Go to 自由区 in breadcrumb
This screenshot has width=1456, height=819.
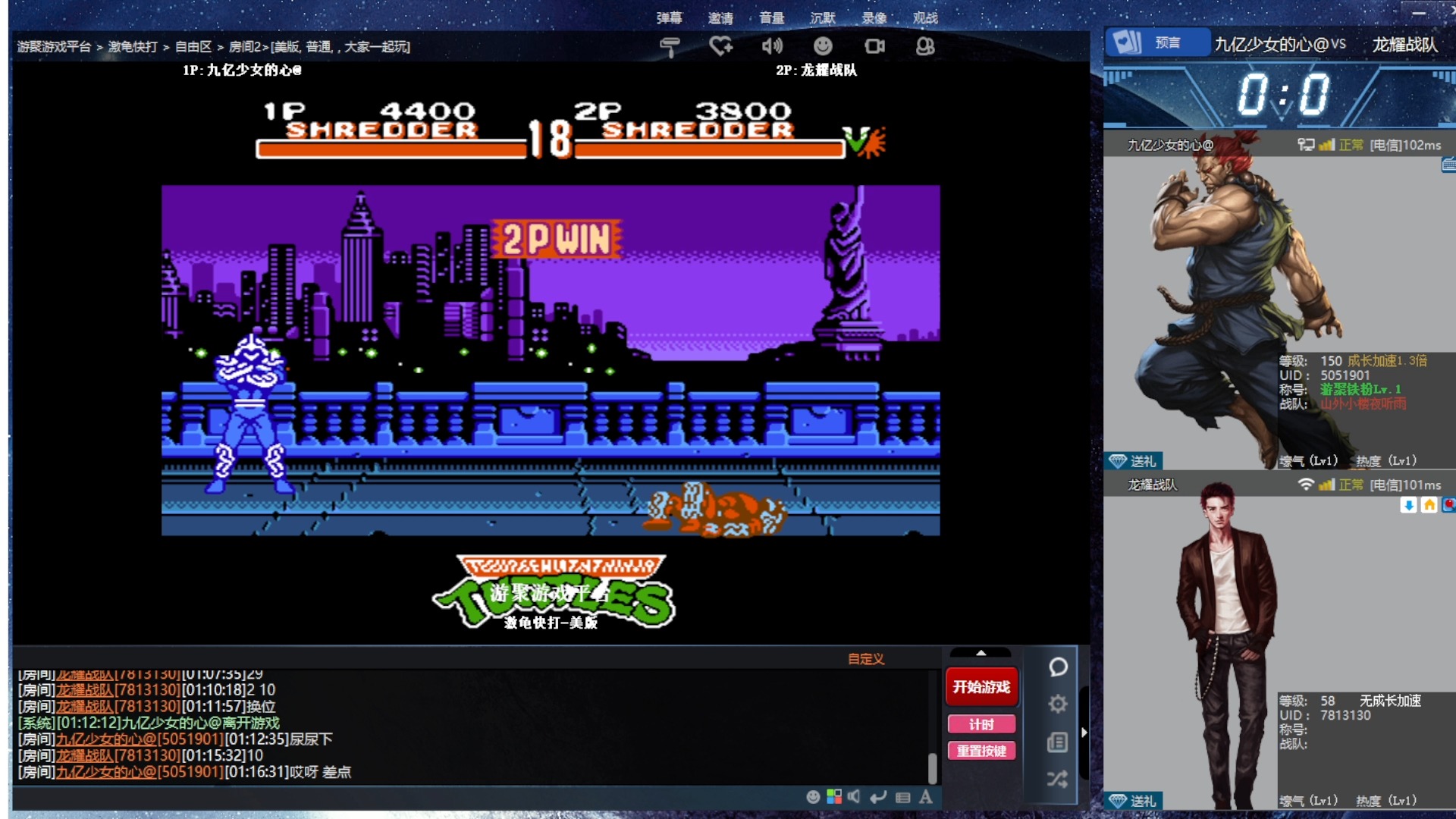(x=193, y=47)
